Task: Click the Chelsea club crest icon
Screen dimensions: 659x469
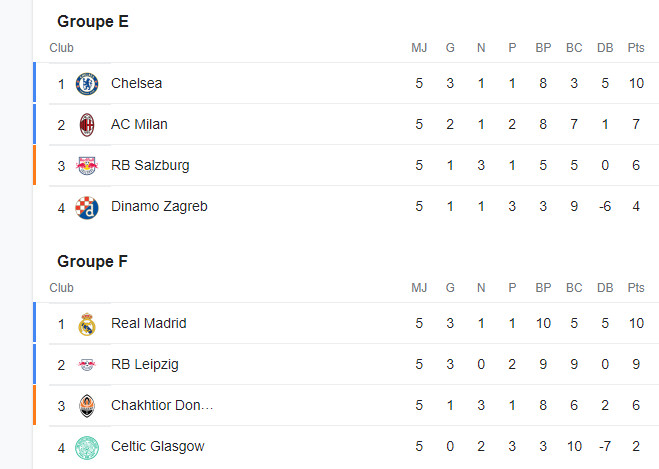Action: [x=87, y=84]
